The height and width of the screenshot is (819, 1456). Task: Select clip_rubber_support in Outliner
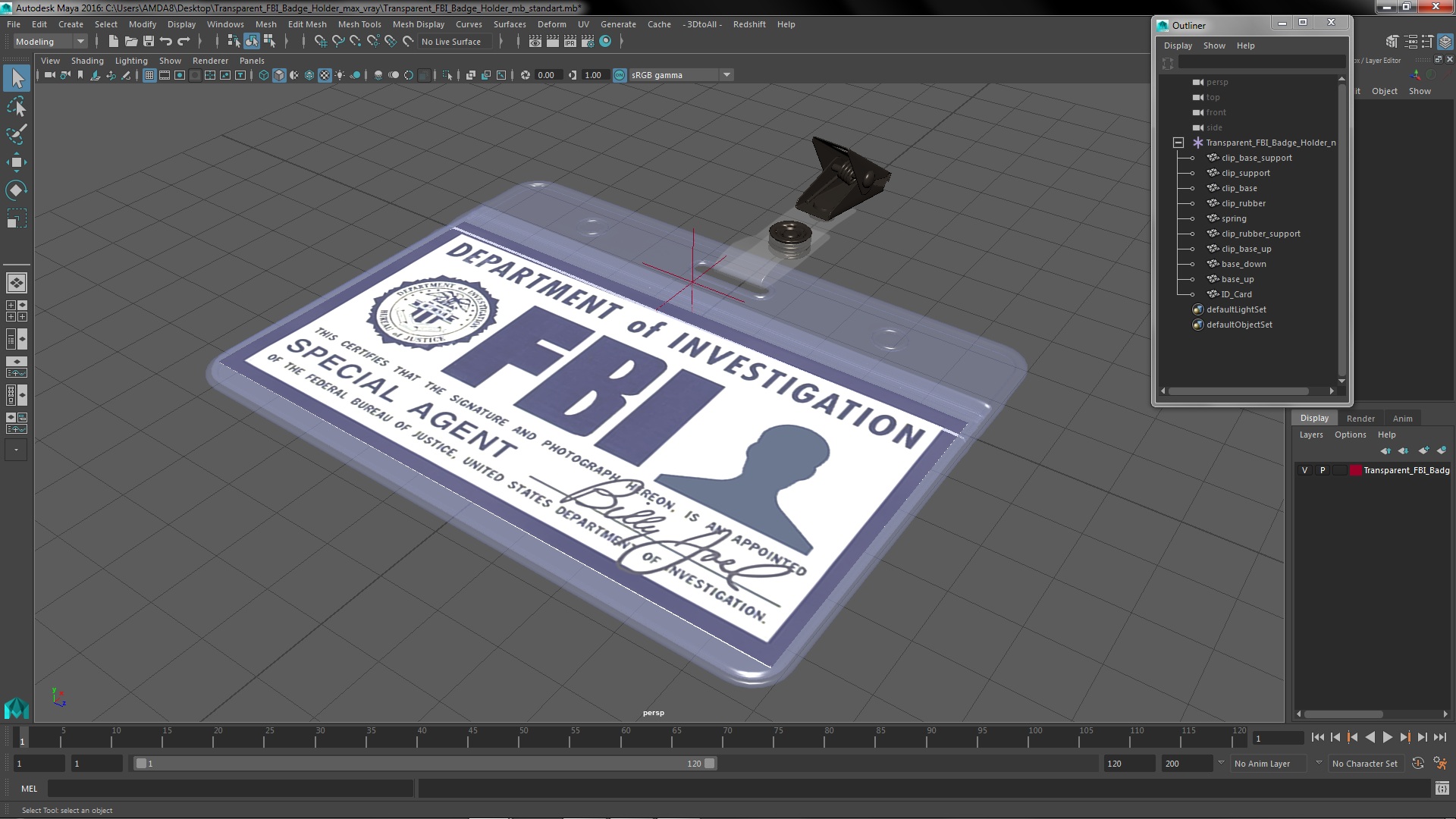[1260, 234]
